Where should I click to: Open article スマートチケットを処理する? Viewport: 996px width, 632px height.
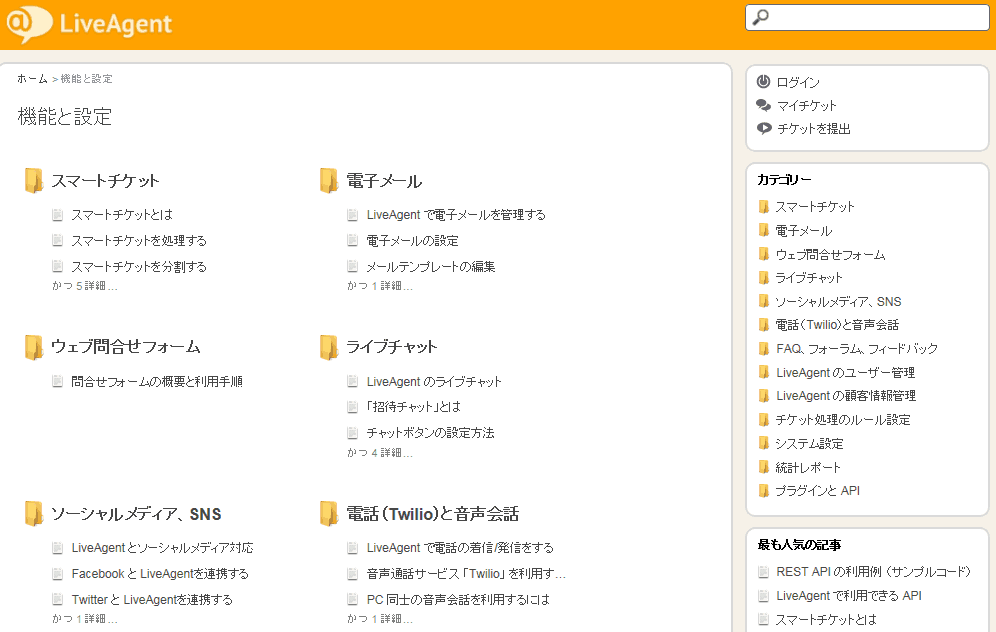click(139, 241)
